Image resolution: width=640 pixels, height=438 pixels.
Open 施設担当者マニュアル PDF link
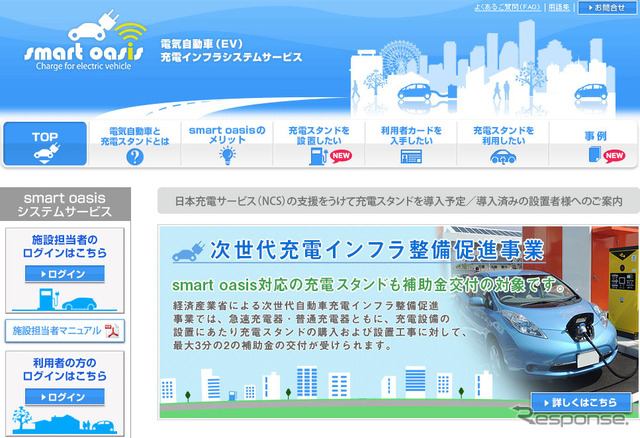click(65, 331)
